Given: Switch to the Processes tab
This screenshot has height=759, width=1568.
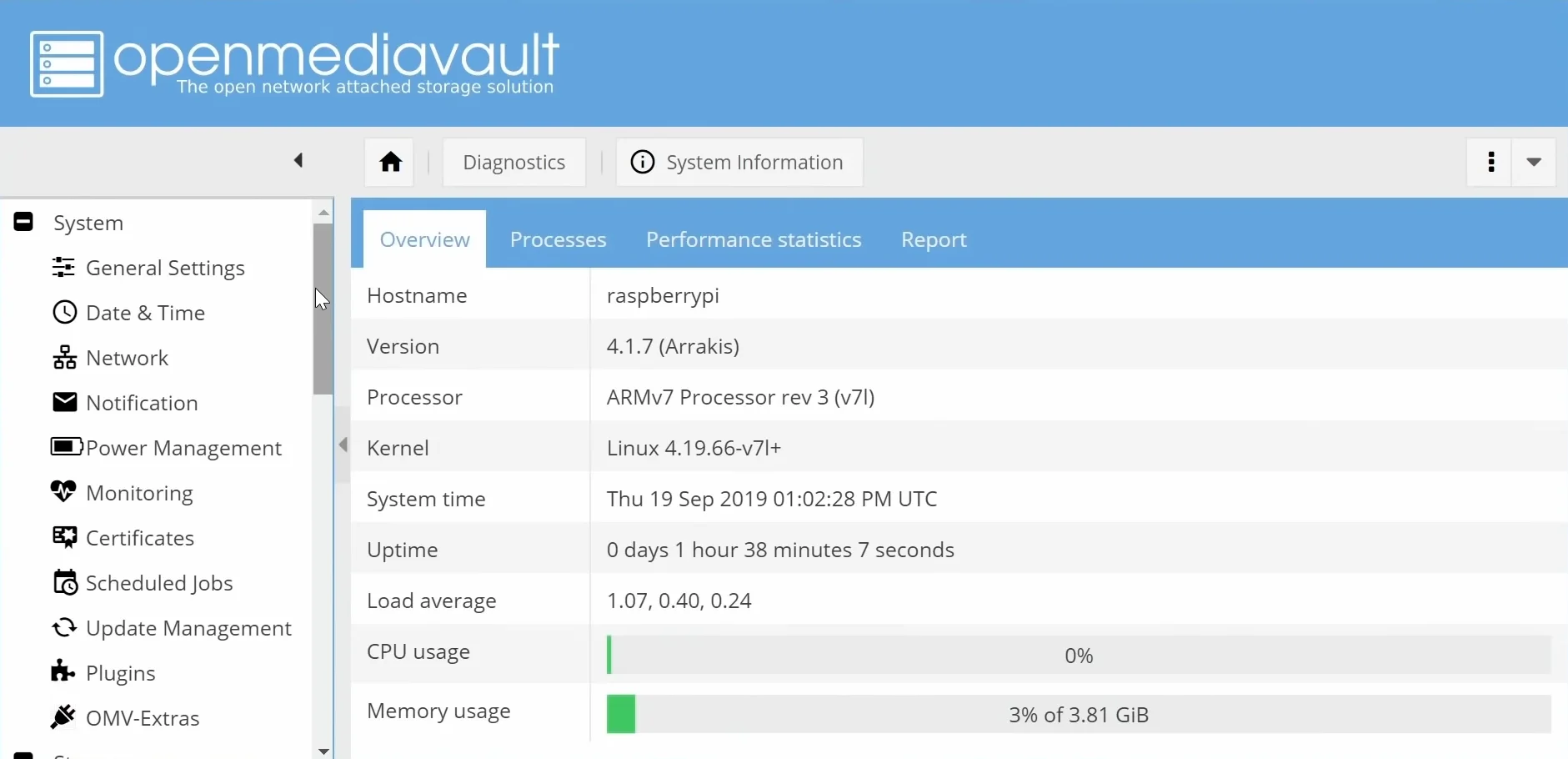Looking at the screenshot, I should pos(558,240).
